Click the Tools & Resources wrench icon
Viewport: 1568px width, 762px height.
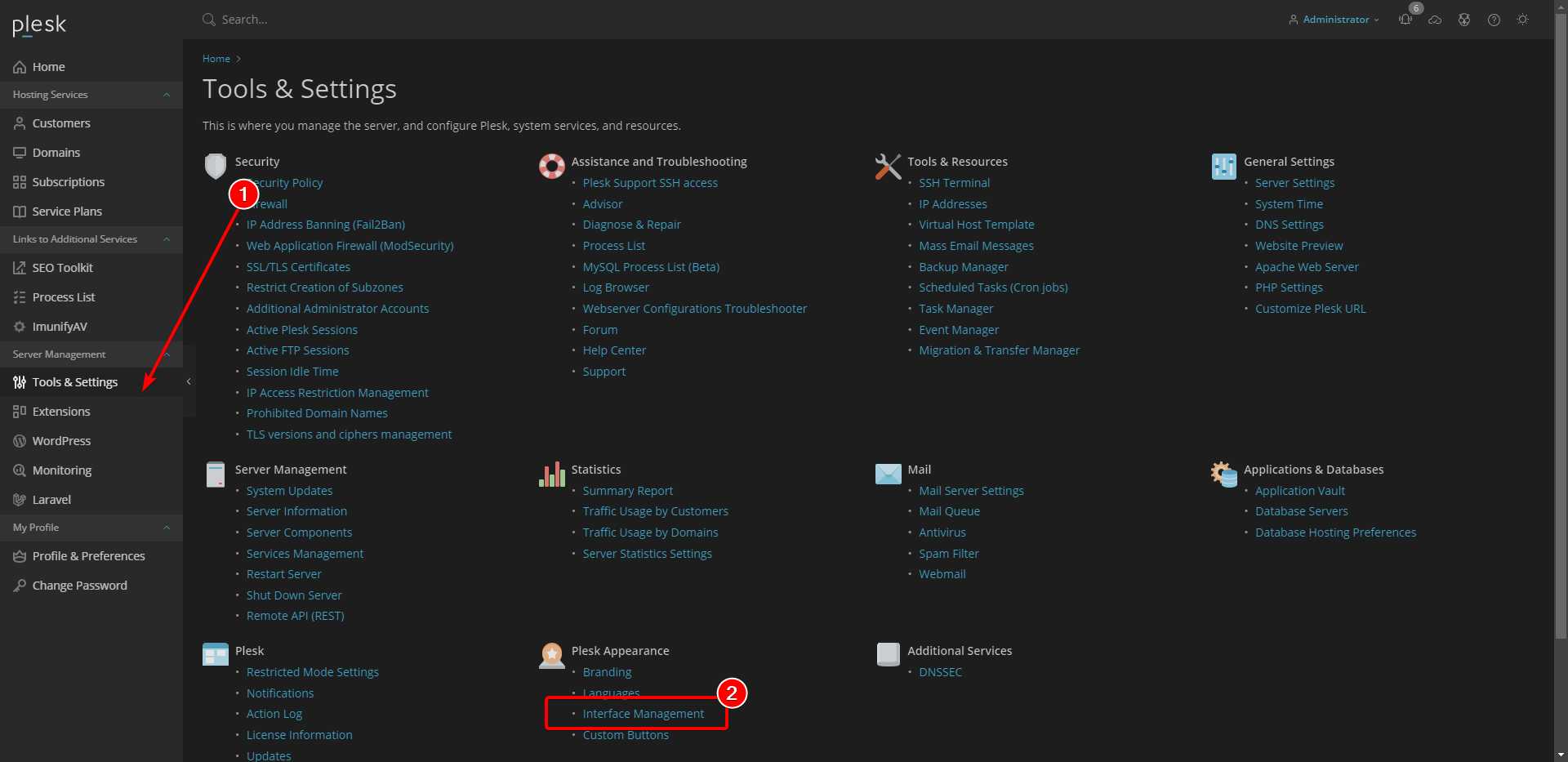click(x=889, y=166)
